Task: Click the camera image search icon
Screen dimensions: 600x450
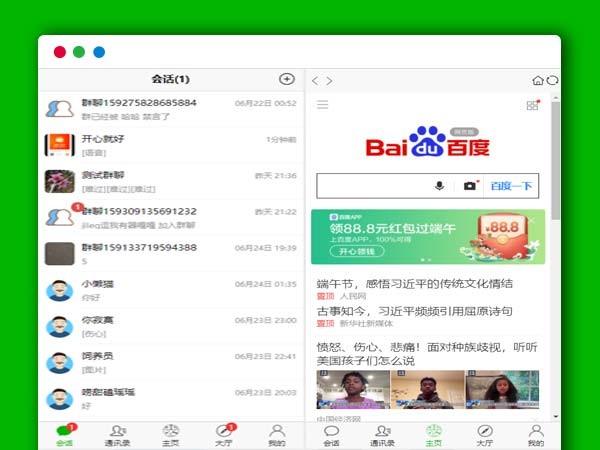Action: [x=469, y=186]
